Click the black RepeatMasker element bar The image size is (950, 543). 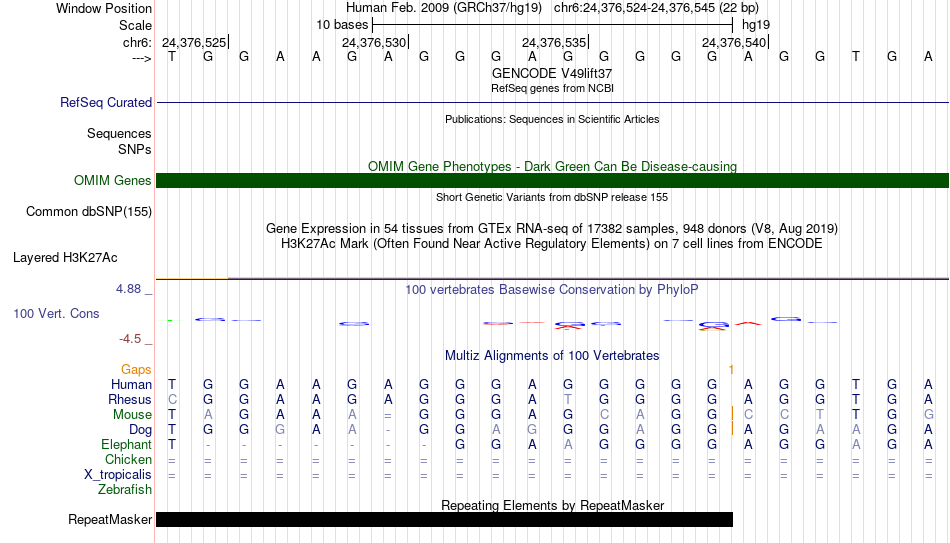click(444, 519)
